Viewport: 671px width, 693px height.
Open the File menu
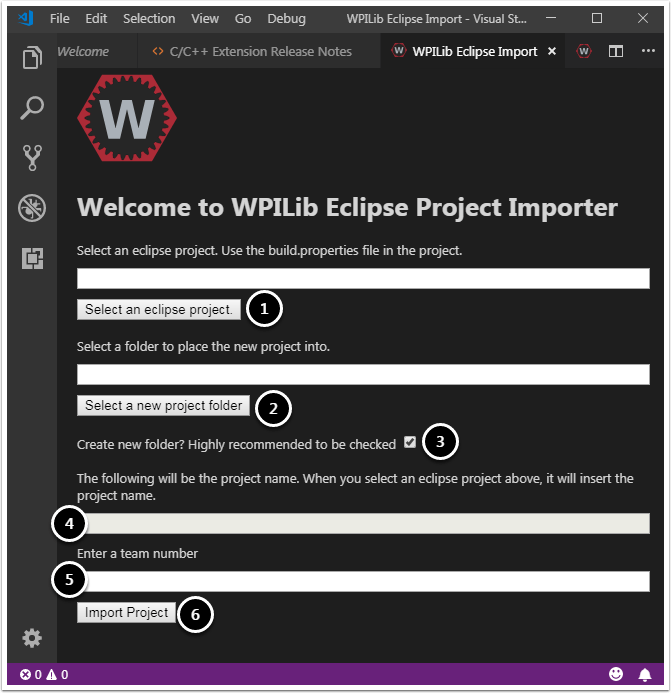(60, 19)
